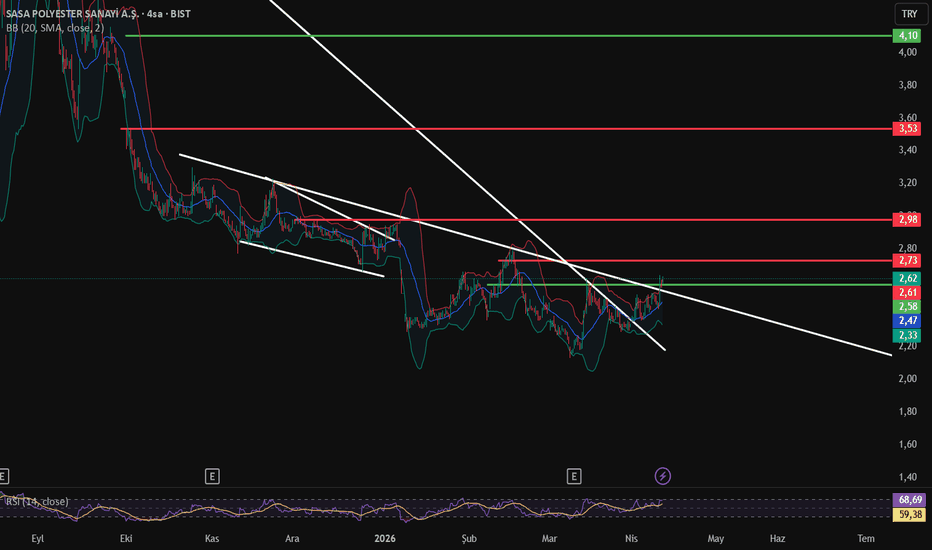The height and width of the screenshot is (550, 932).
Task: Select the SASA POLYESTER SANAYI symbol title
Action: tap(98, 14)
